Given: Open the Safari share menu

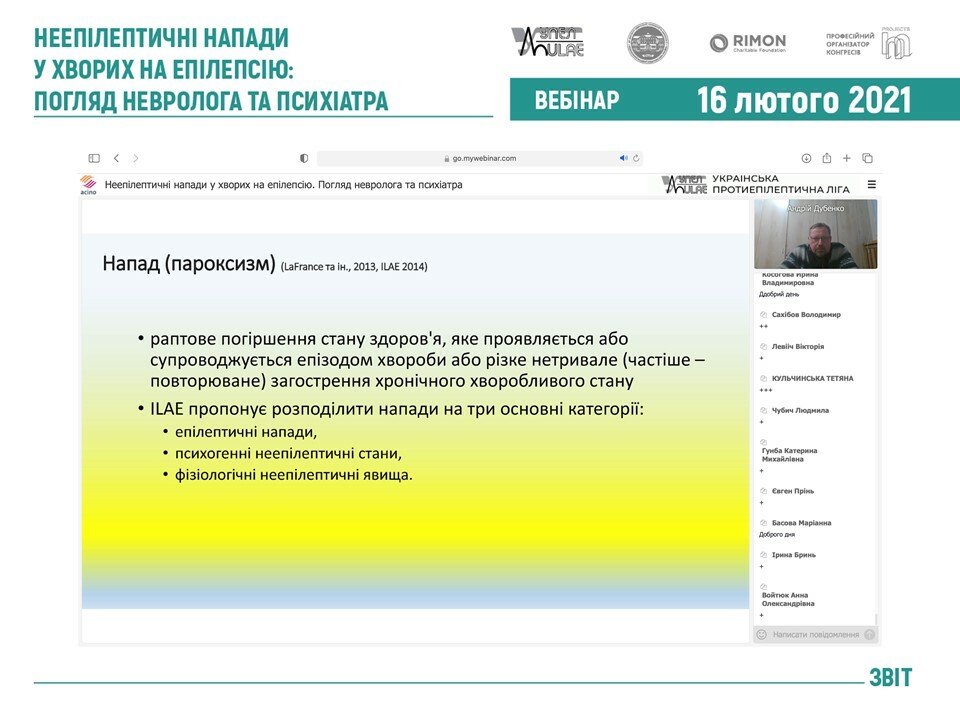Looking at the screenshot, I should coord(827,158).
